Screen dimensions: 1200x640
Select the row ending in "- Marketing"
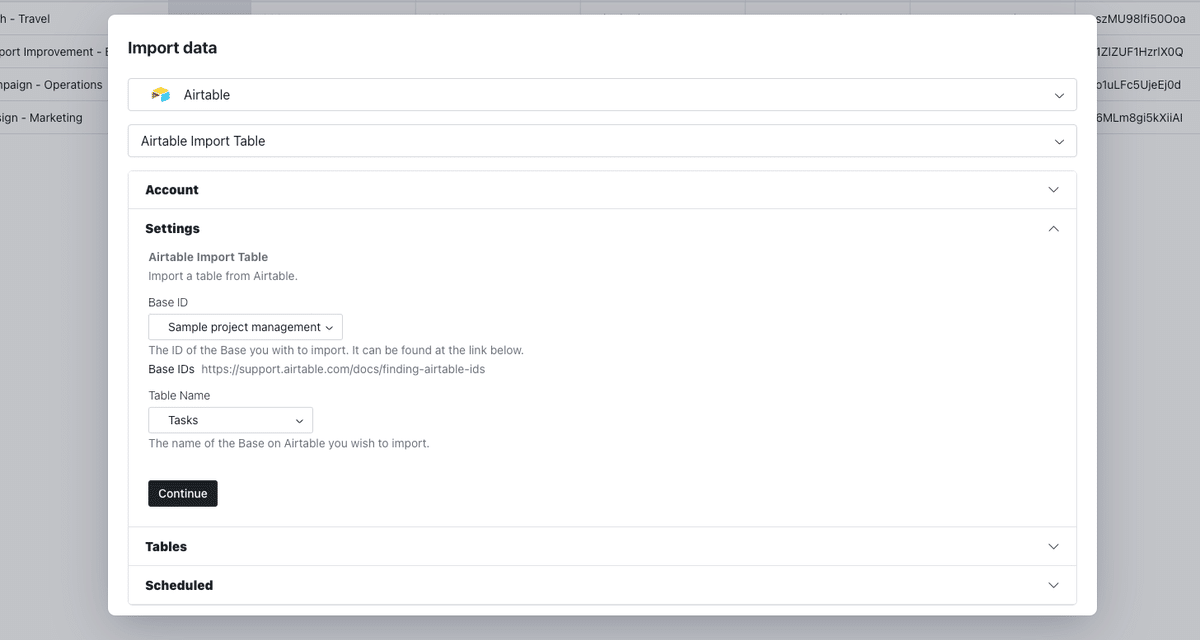(x=42, y=118)
